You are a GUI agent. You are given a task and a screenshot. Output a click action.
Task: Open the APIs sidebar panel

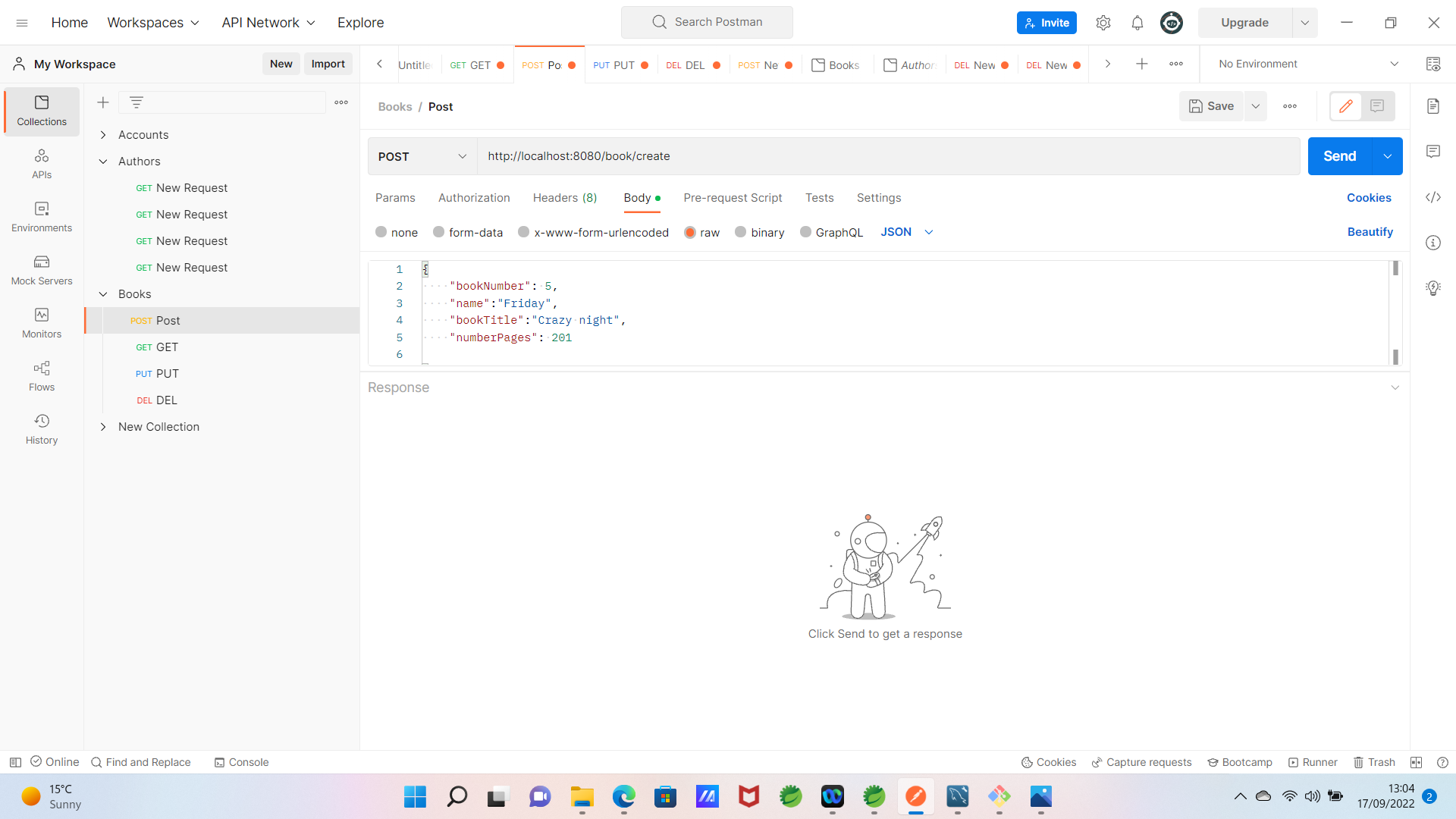42,164
